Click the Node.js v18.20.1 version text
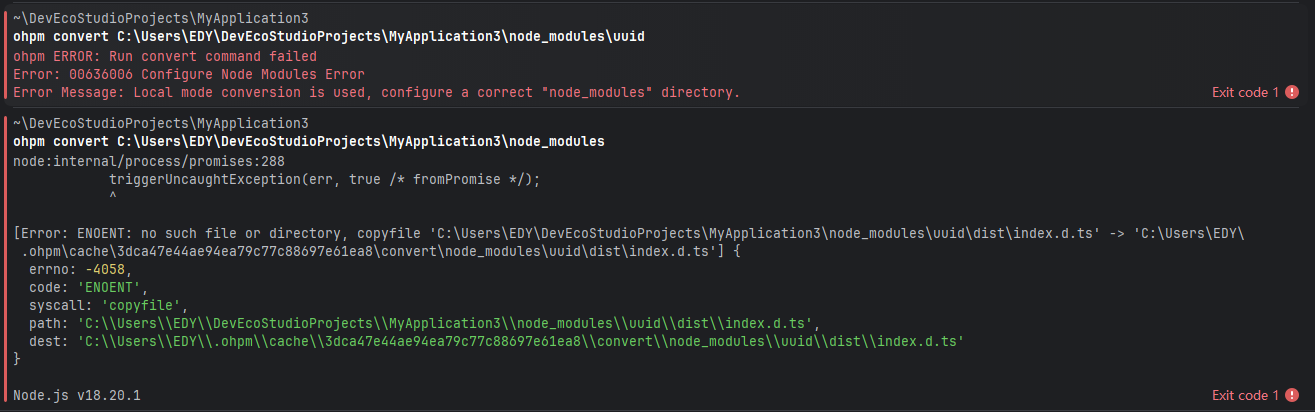The image size is (1315, 412). click(77, 395)
